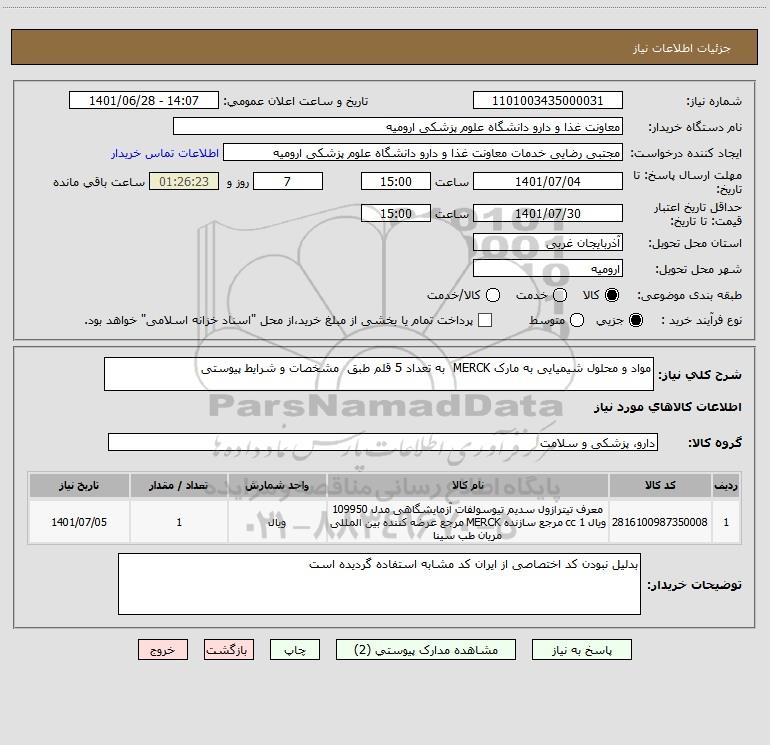Click the need date cell 1401/07/05

(x=79, y=522)
